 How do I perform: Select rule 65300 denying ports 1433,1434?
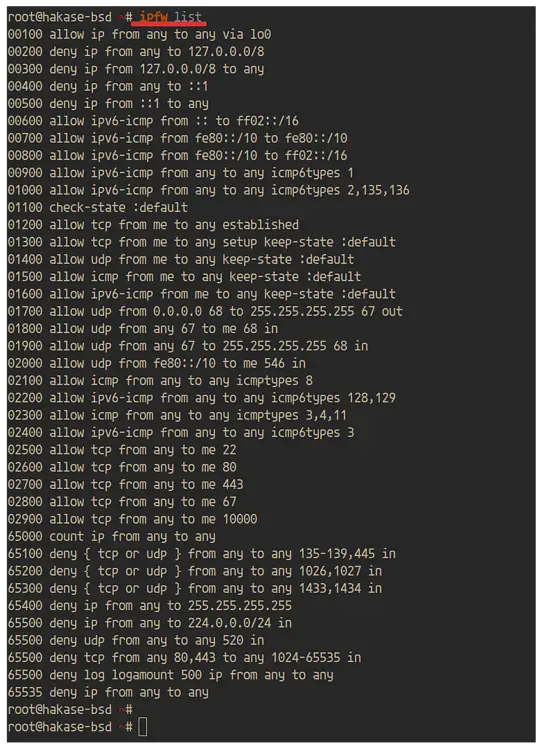coord(195,588)
